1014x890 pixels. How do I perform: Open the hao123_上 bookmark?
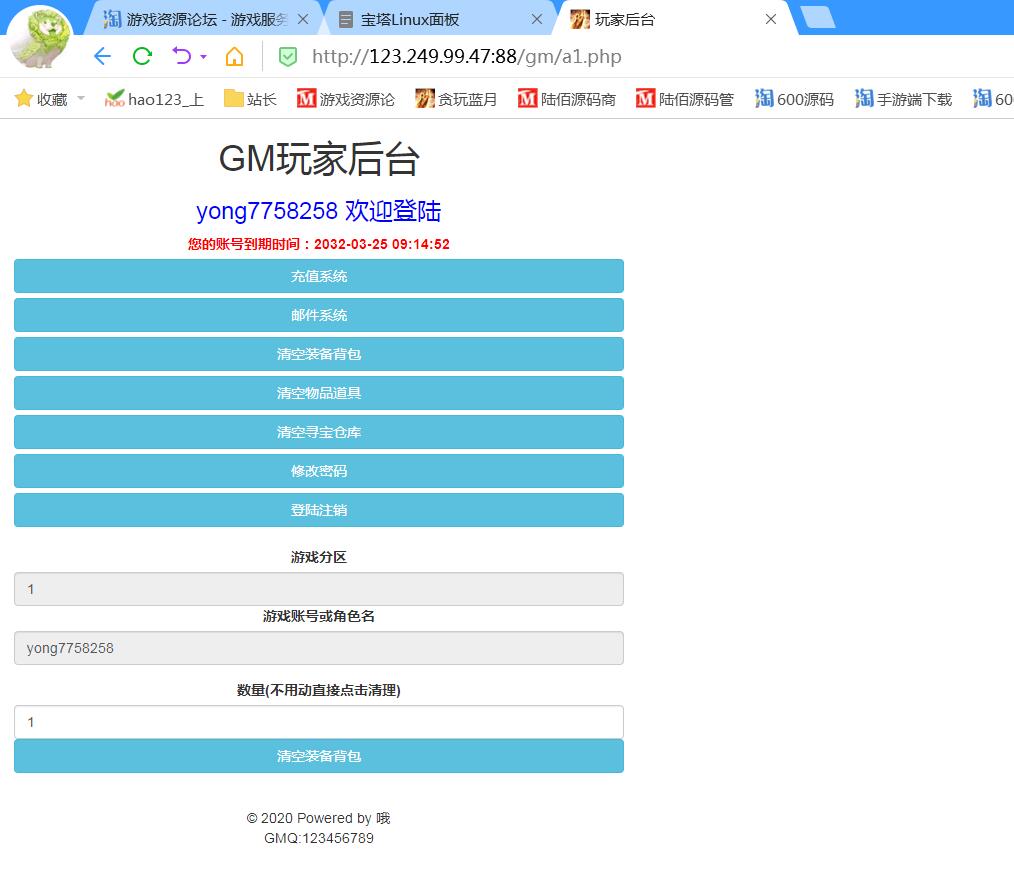point(154,98)
